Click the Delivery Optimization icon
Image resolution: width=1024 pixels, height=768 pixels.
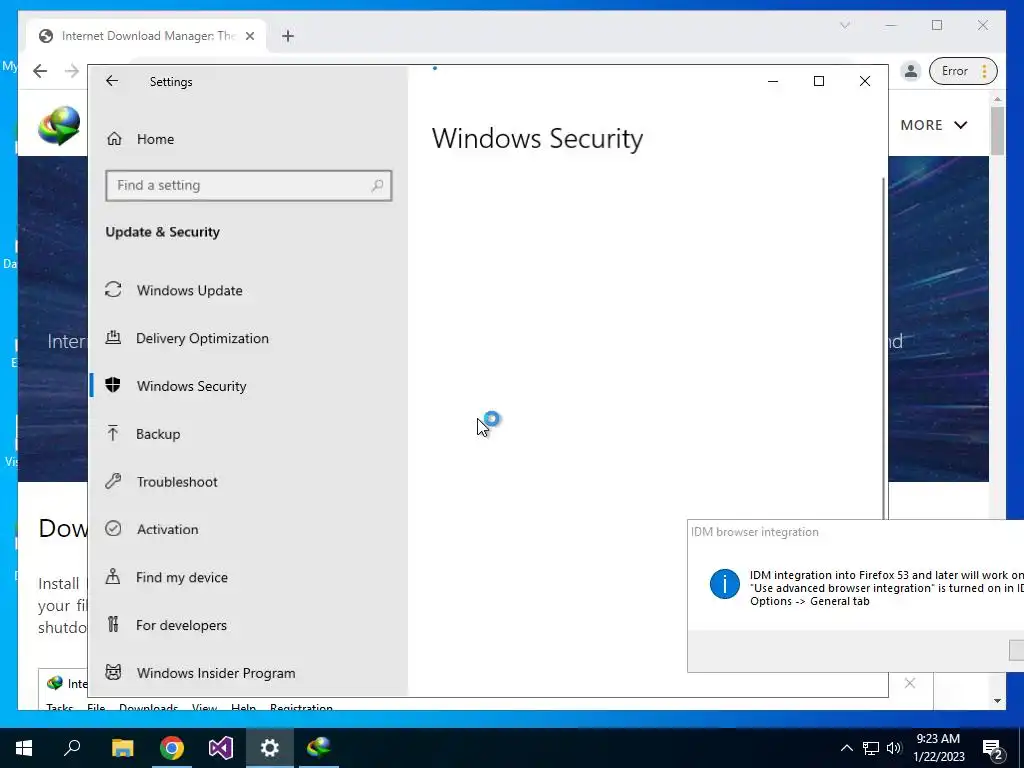pyautogui.click(x=113, y=338)
